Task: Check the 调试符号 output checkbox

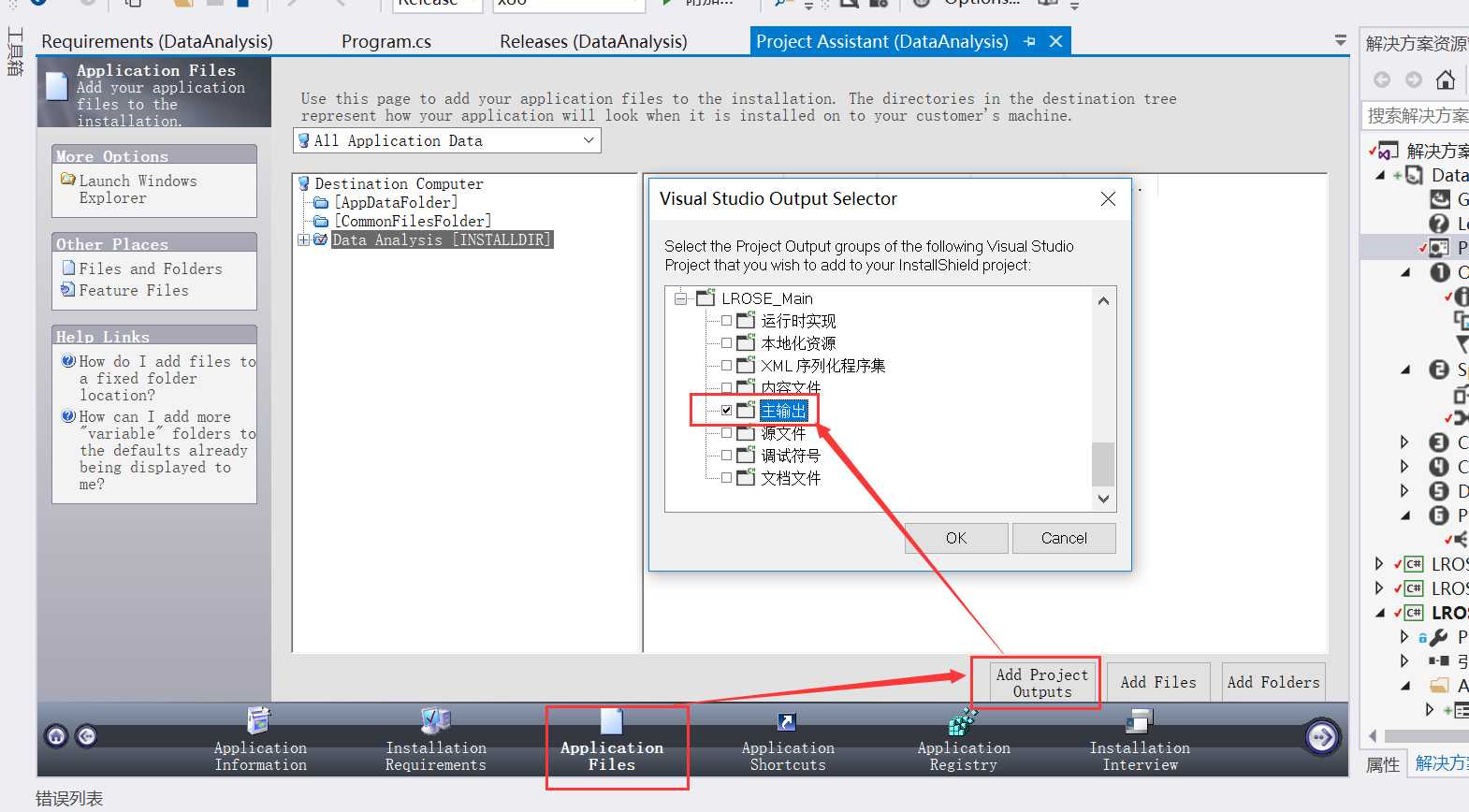Action: 726,455
